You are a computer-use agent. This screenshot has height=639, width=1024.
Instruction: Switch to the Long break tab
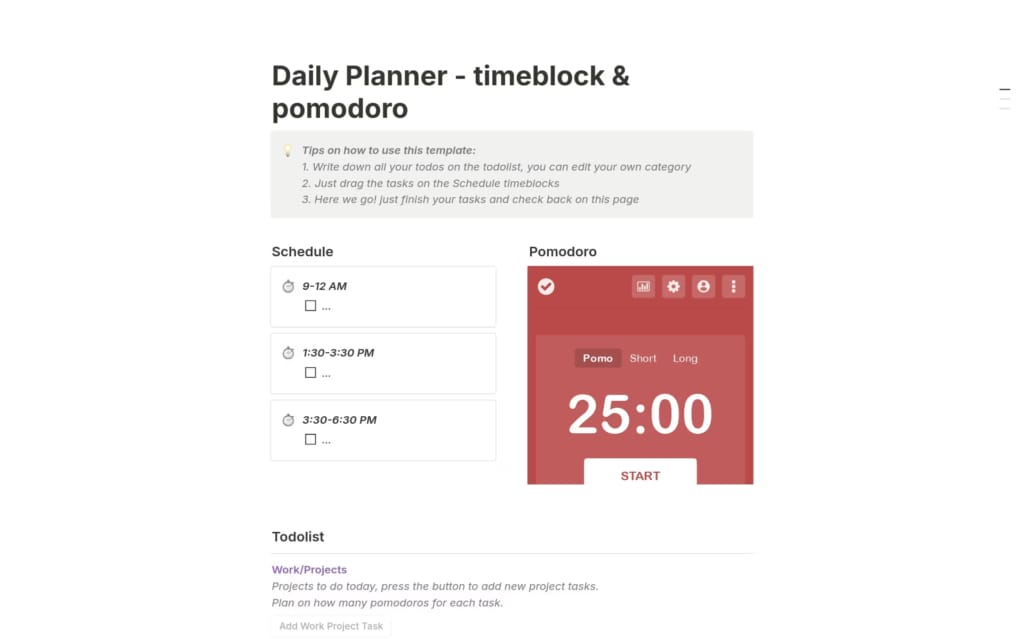pyautogui.click(x=685, y=358)
